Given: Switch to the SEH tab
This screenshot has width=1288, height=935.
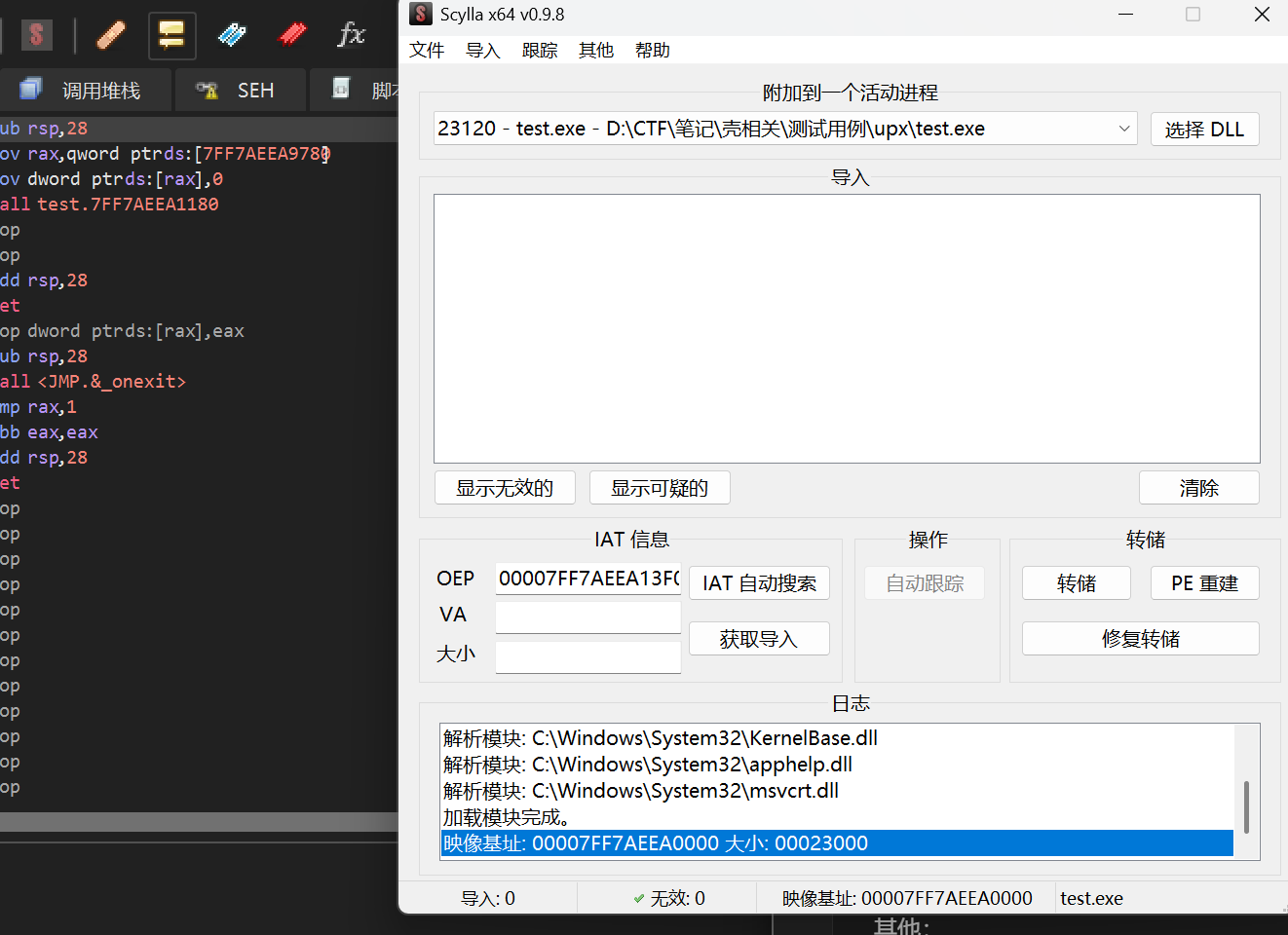Looking at the screenshot, I should 240,91.
